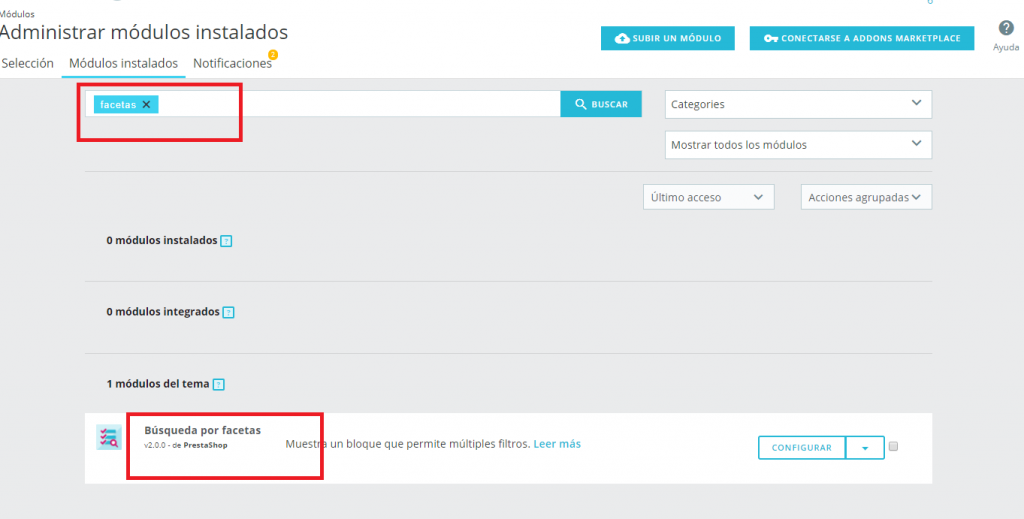This screenshot has height=519, width=1024.
Task: Select the 'Módulos instalados' tab
Action: (x=123, y=63)
